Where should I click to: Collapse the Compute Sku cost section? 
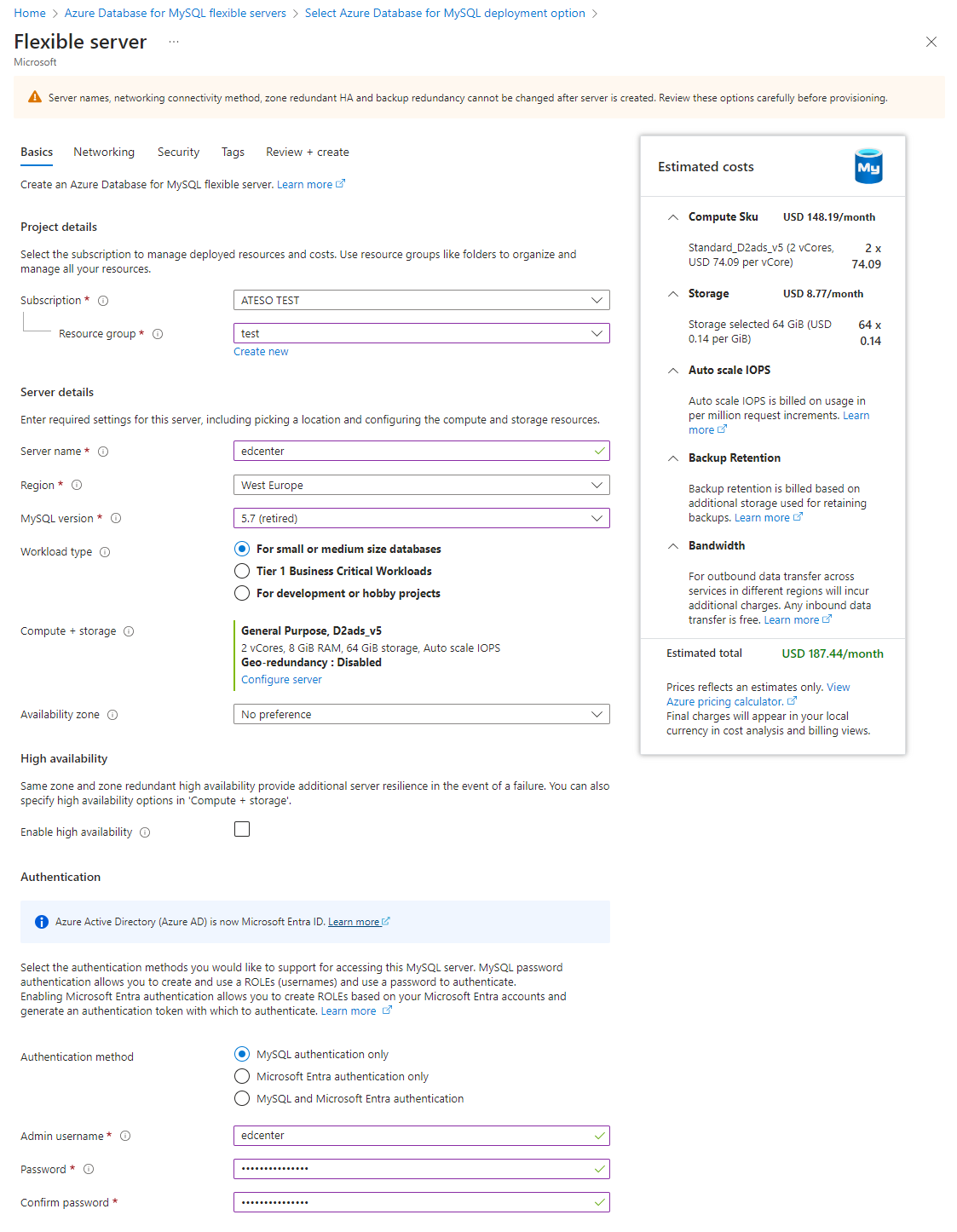pos(673,217)
